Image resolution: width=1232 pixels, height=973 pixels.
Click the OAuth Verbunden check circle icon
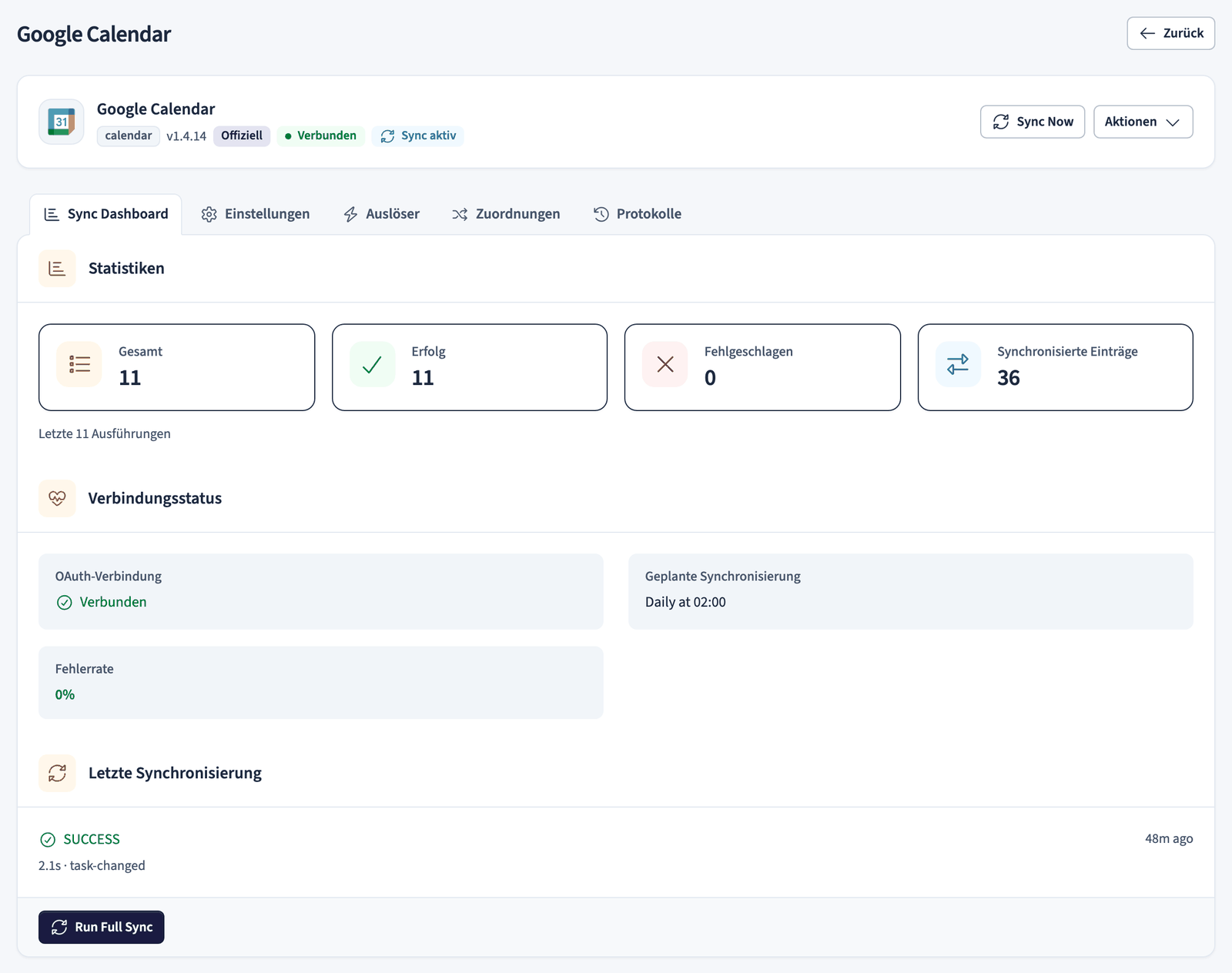point(65,603)
